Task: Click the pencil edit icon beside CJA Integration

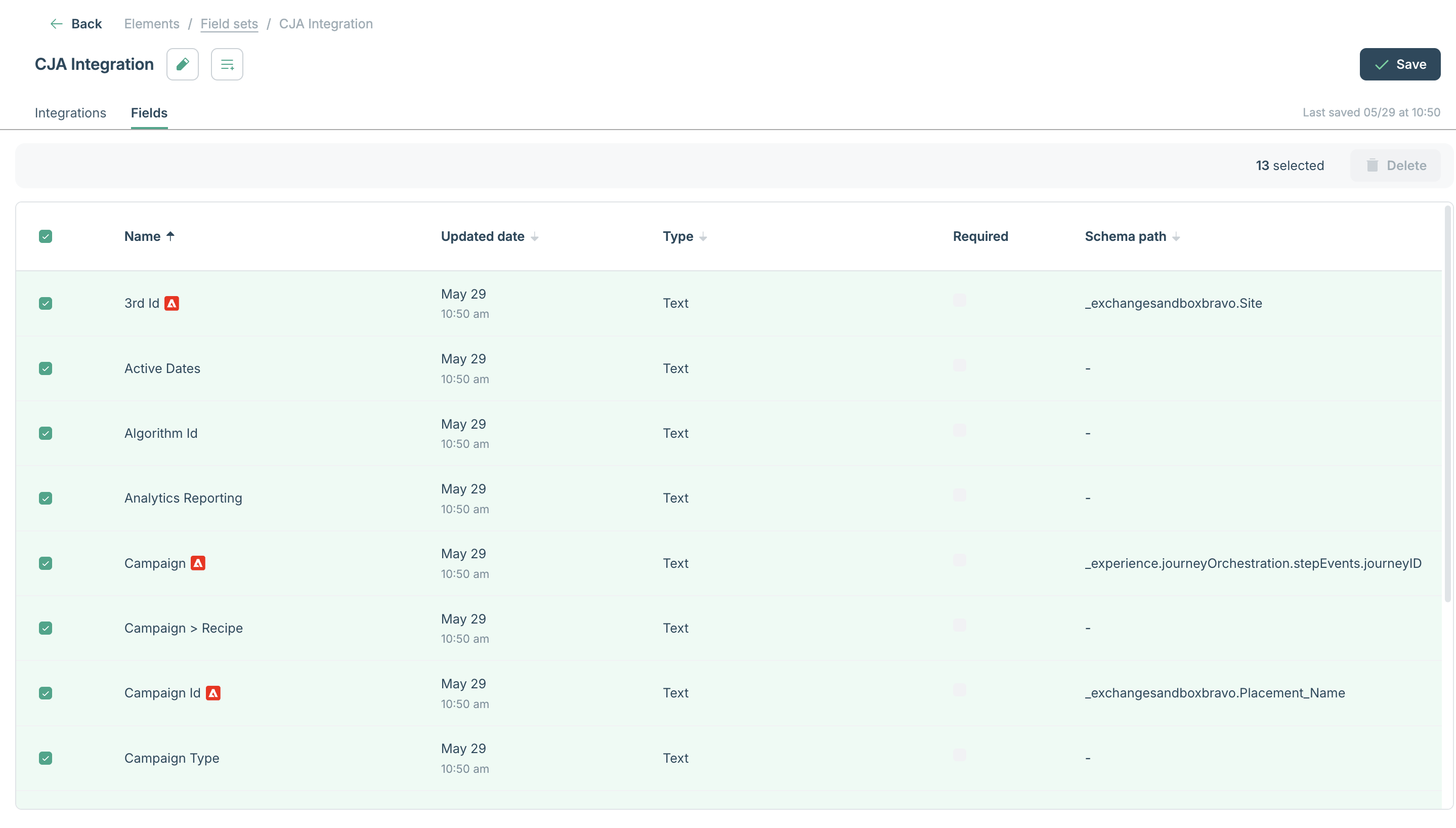Action: click(x=183, y=64)
